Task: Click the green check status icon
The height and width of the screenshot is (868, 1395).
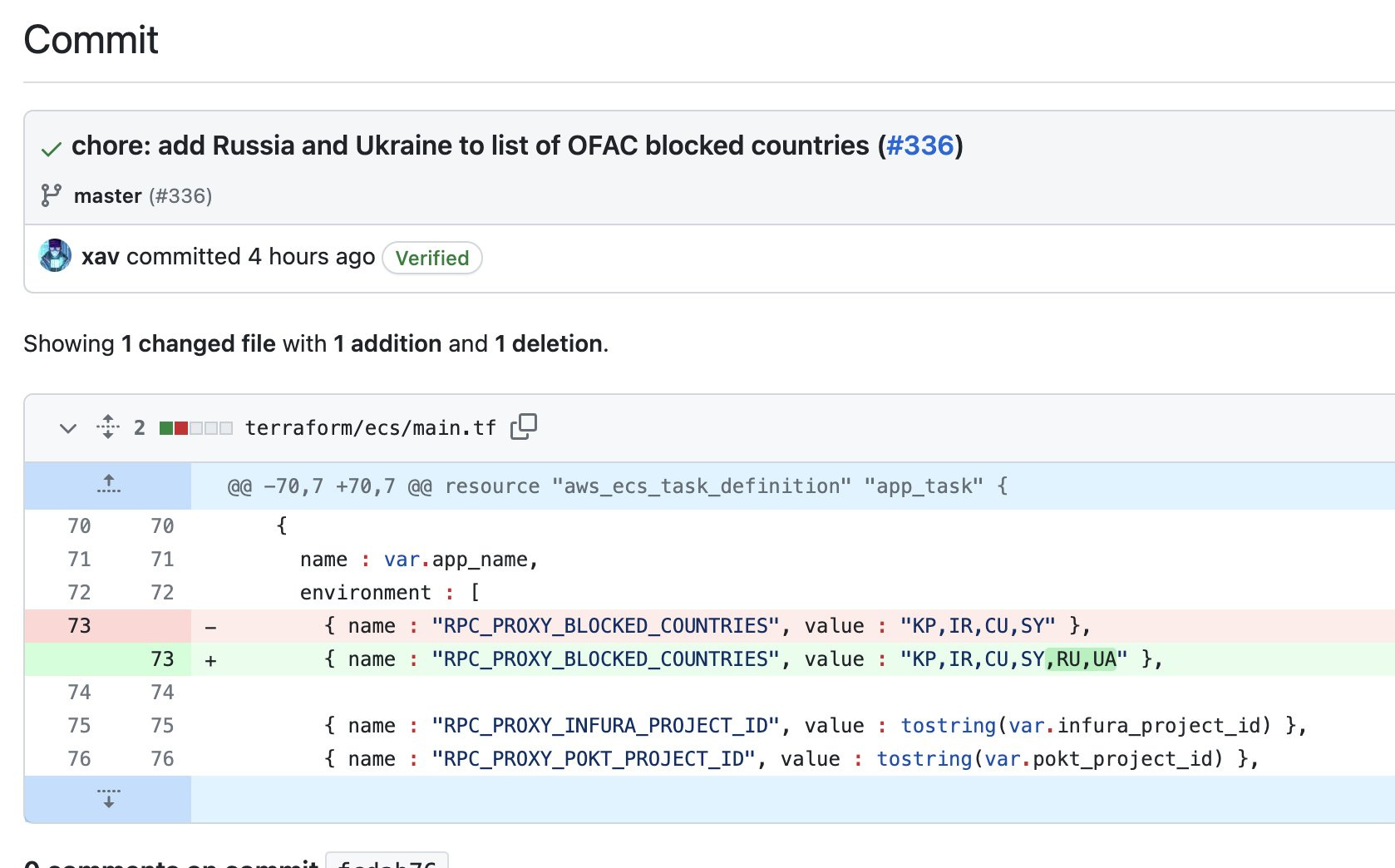Action: pyautogui.click(x=51, y=149)
